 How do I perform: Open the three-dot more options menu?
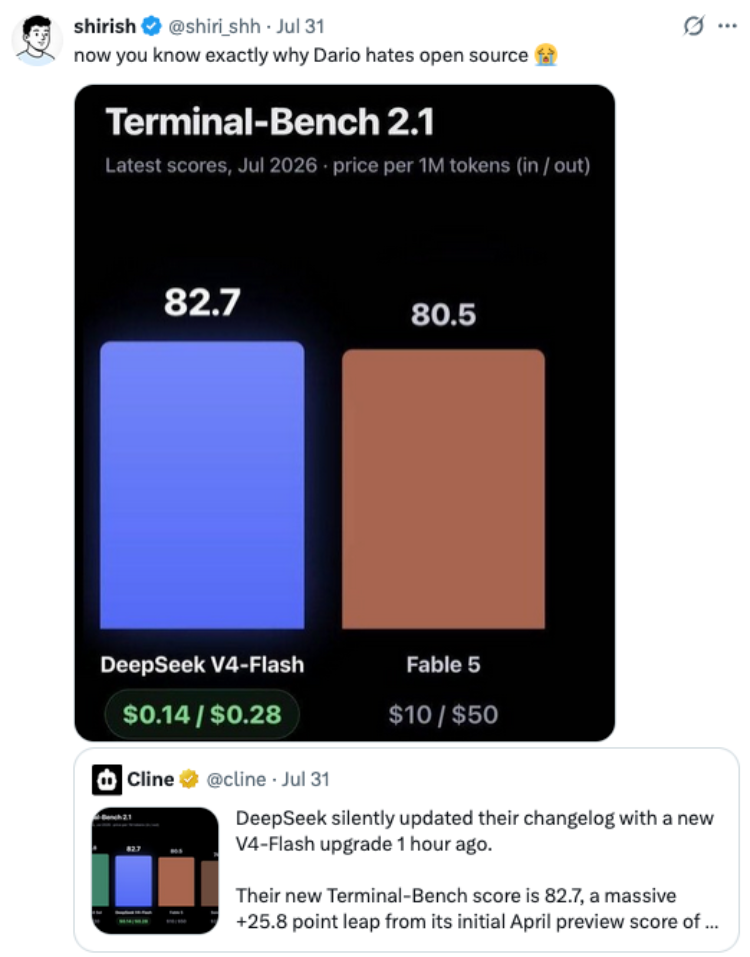click(727, 26)
